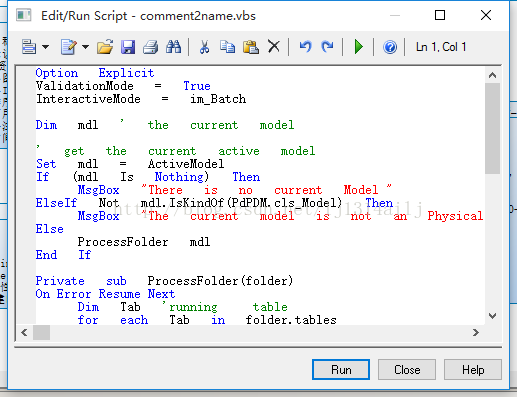Click the horizontal scrollbar thumb
Viewport: 517px width, 397px height.
[41, 332]
